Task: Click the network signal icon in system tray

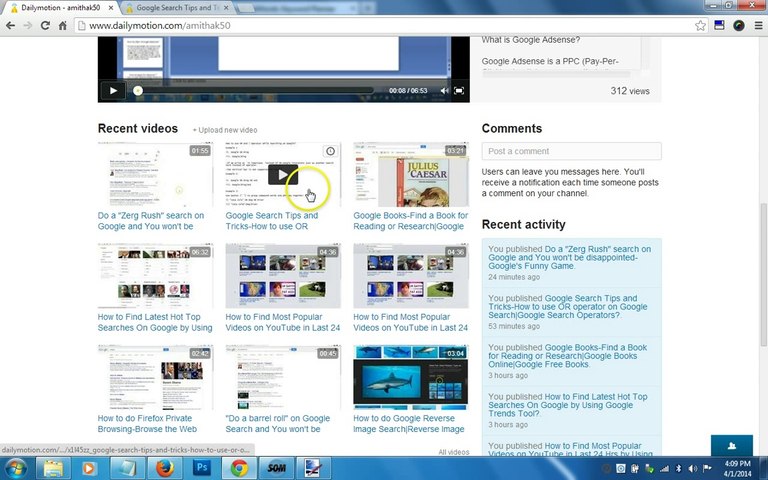Action: click(664, 469)
